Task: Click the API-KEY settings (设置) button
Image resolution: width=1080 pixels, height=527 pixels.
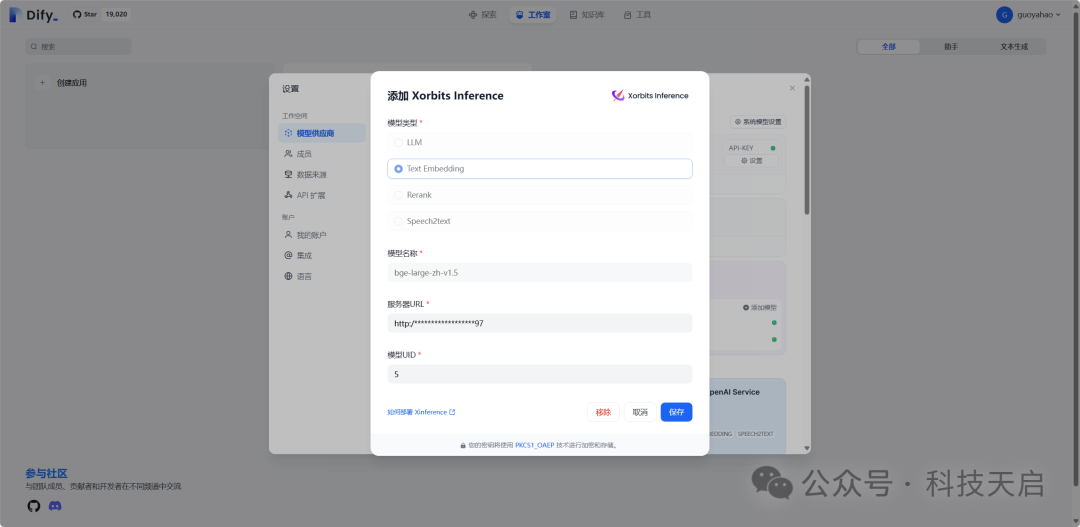Action: pos(751,161)
